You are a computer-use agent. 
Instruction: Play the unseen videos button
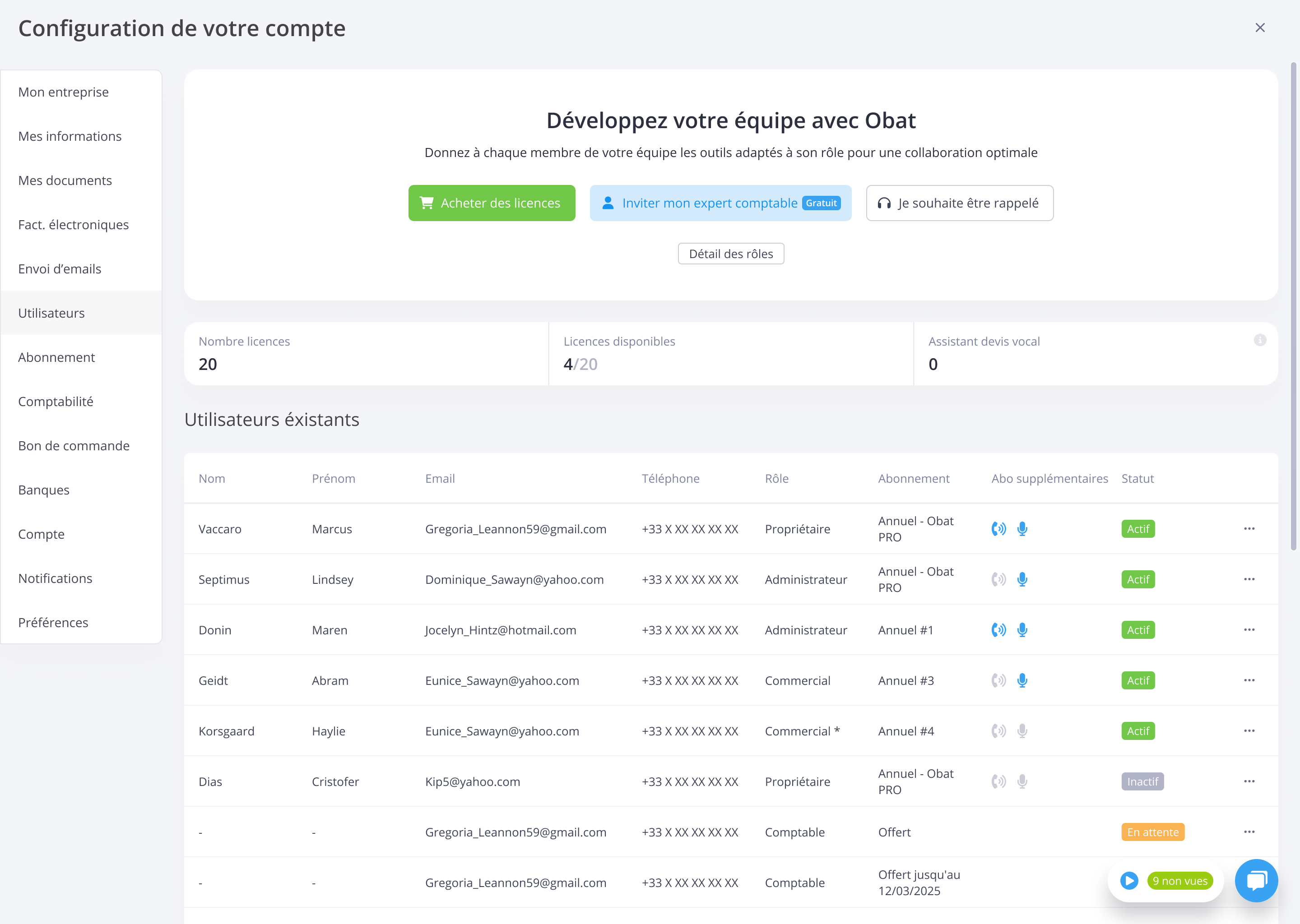(1129, 881)
